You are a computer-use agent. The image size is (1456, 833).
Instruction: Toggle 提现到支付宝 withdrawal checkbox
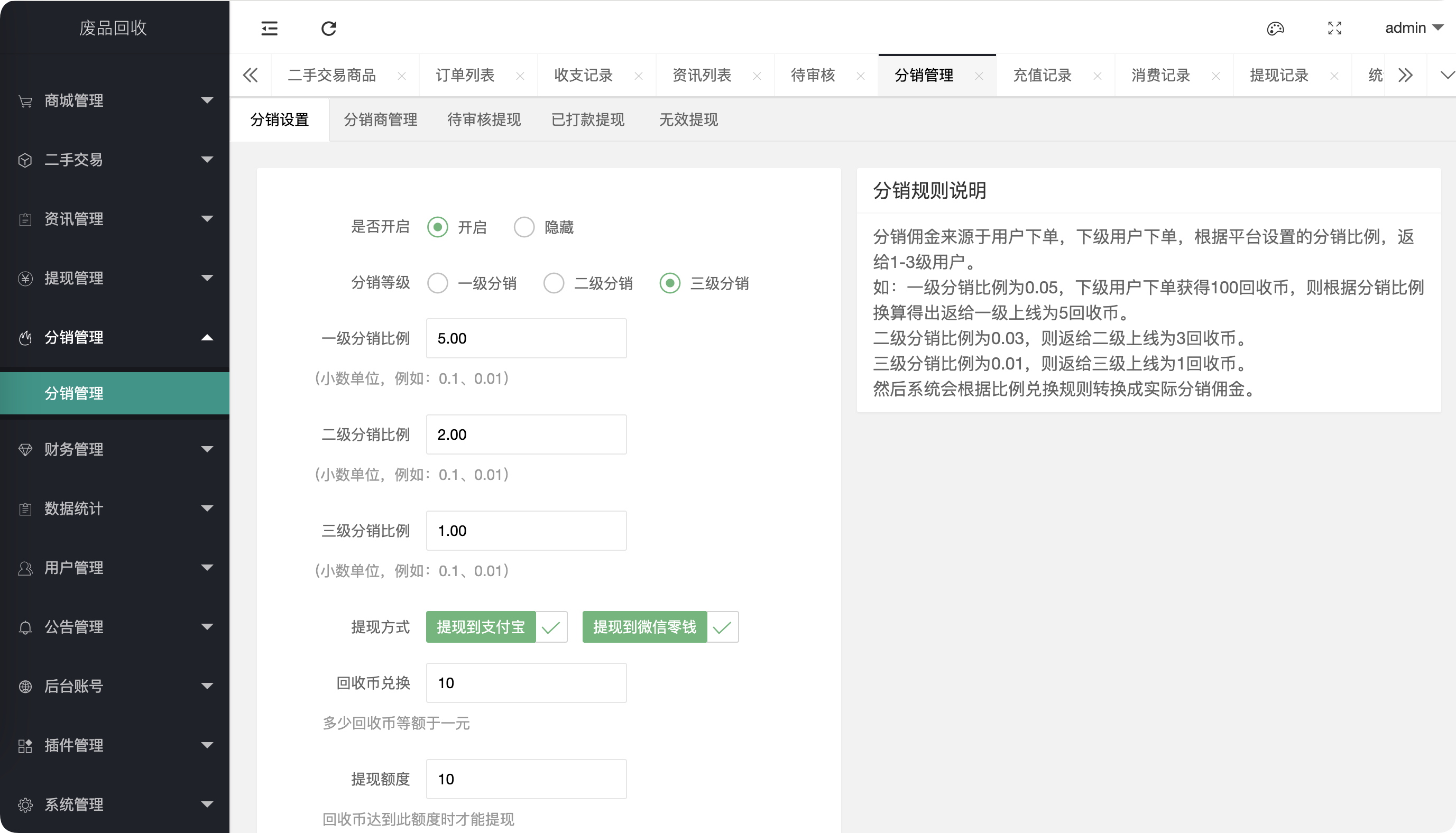pos(496,627)
